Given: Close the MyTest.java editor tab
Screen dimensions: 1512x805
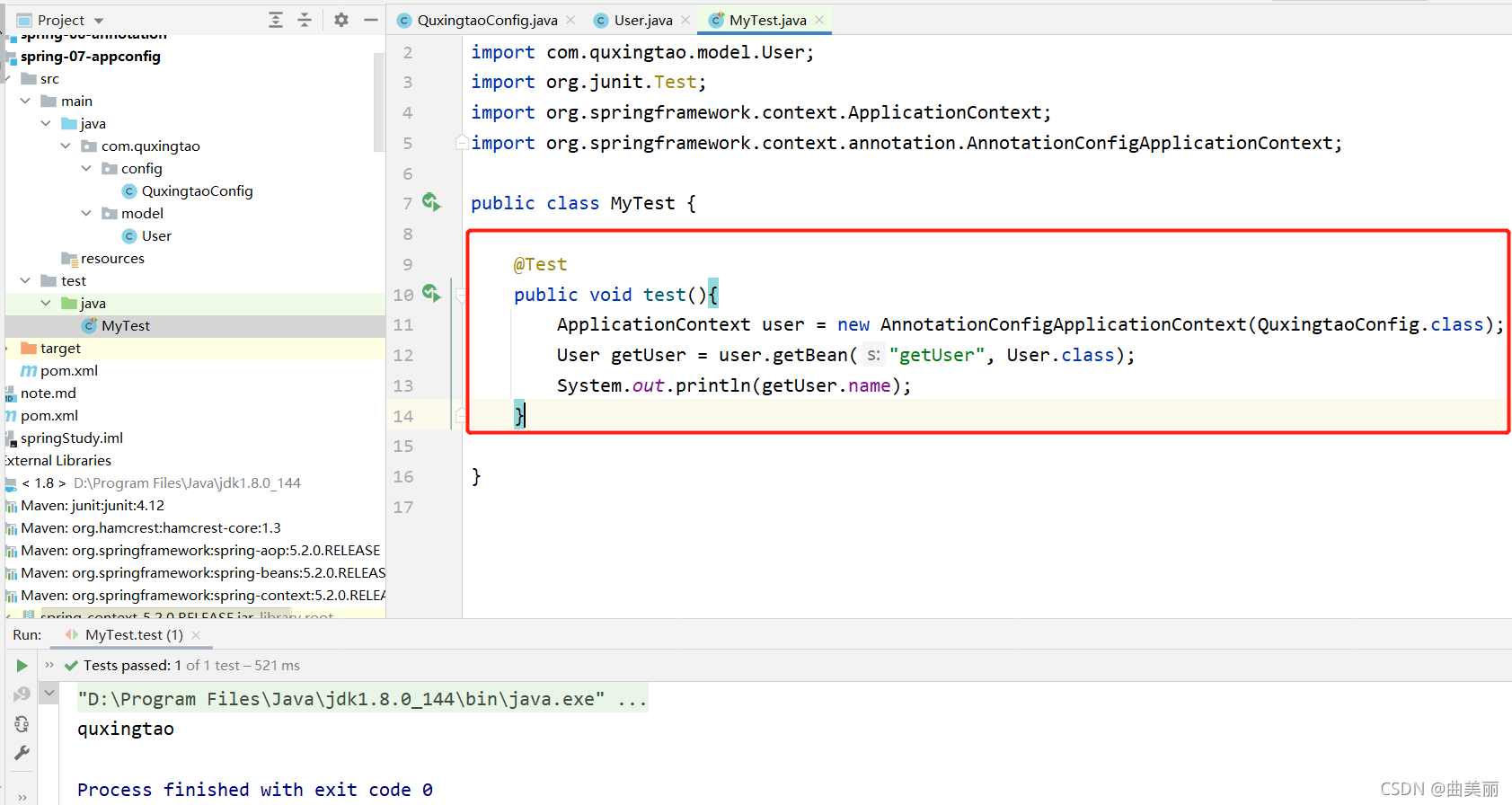Looking at the screenshot, I should 819,20.
